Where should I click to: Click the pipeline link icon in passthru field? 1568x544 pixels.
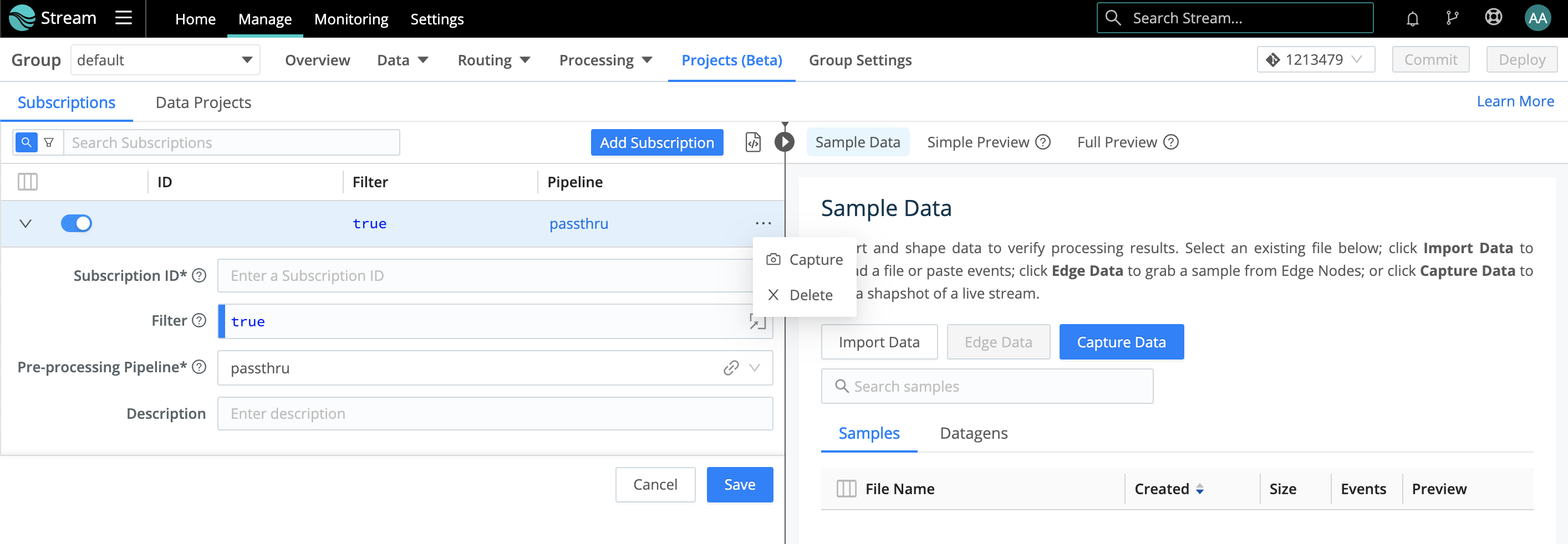[731, 367]
